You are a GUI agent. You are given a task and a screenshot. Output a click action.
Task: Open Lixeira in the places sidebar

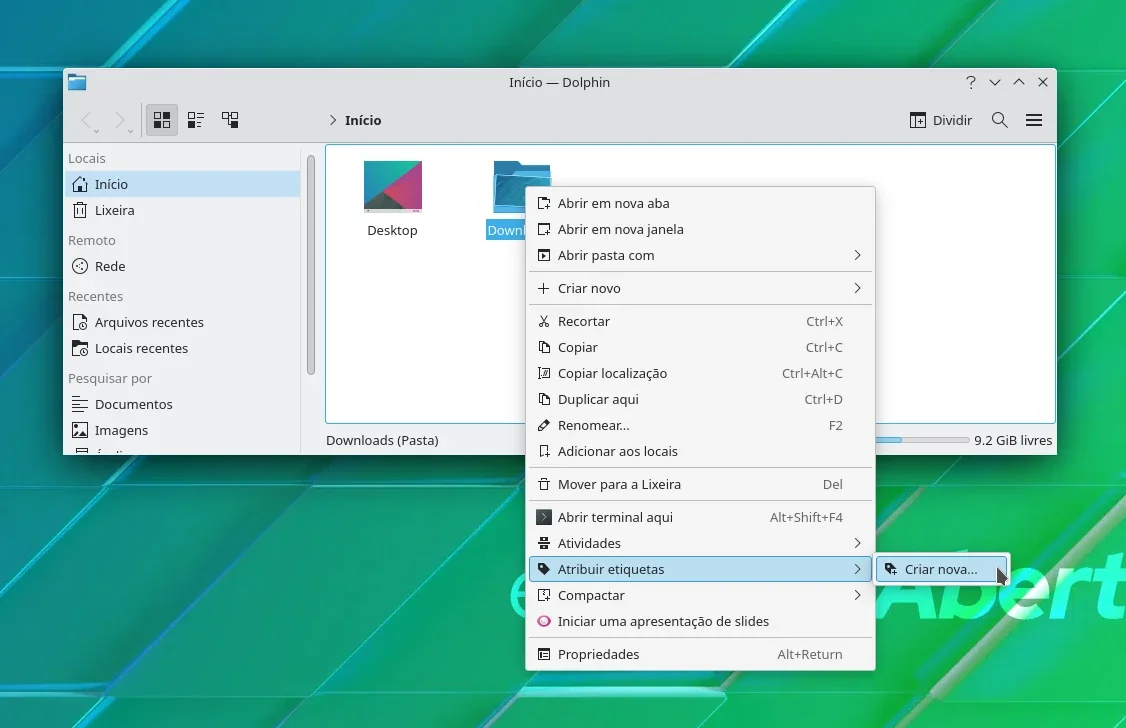182,210
